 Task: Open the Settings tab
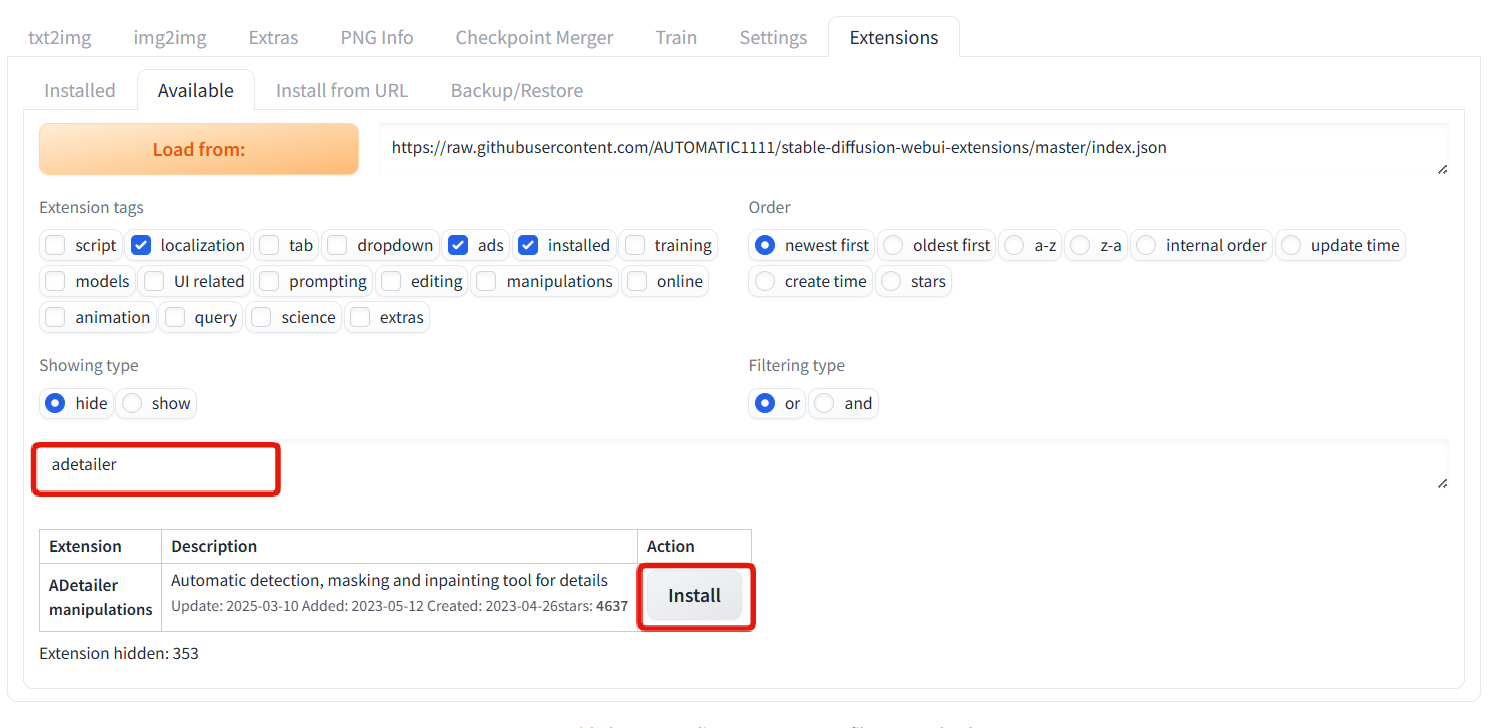point(773,37)
